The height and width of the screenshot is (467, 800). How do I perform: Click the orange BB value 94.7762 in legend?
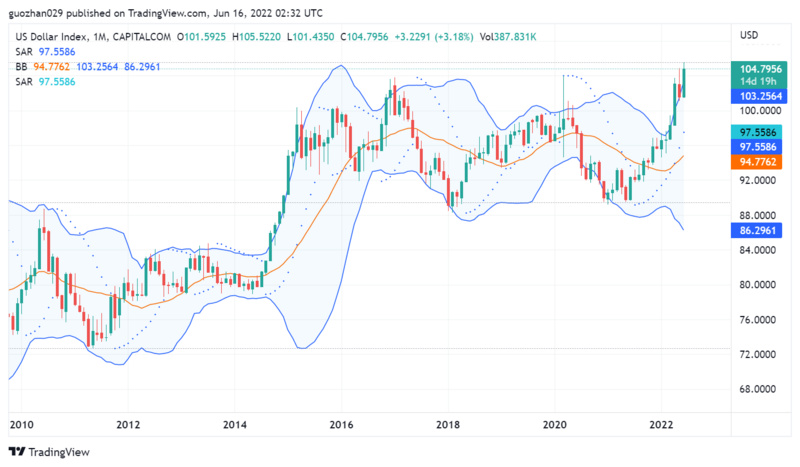click(52, 66)
